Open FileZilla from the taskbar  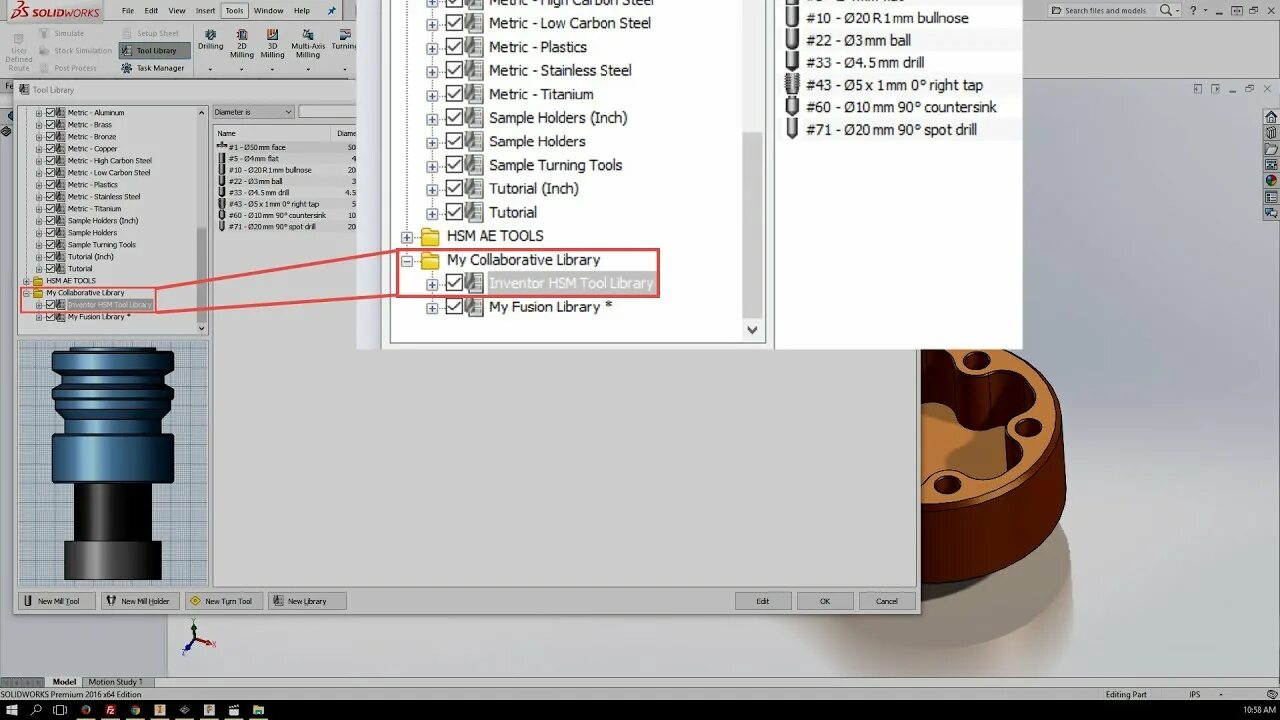(111, 710)
